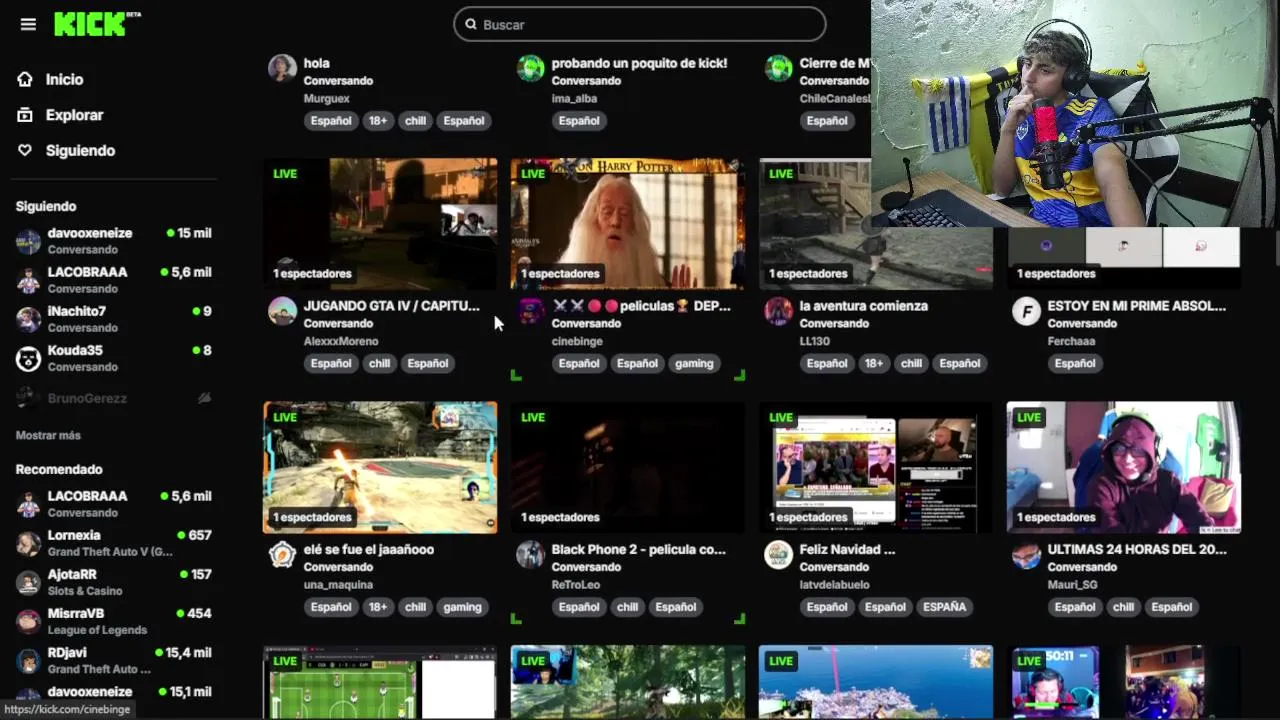Click 'JUGANDO GTA IV / CAPITU...' title
1280x720 pixels.
[x=392, y=306]
